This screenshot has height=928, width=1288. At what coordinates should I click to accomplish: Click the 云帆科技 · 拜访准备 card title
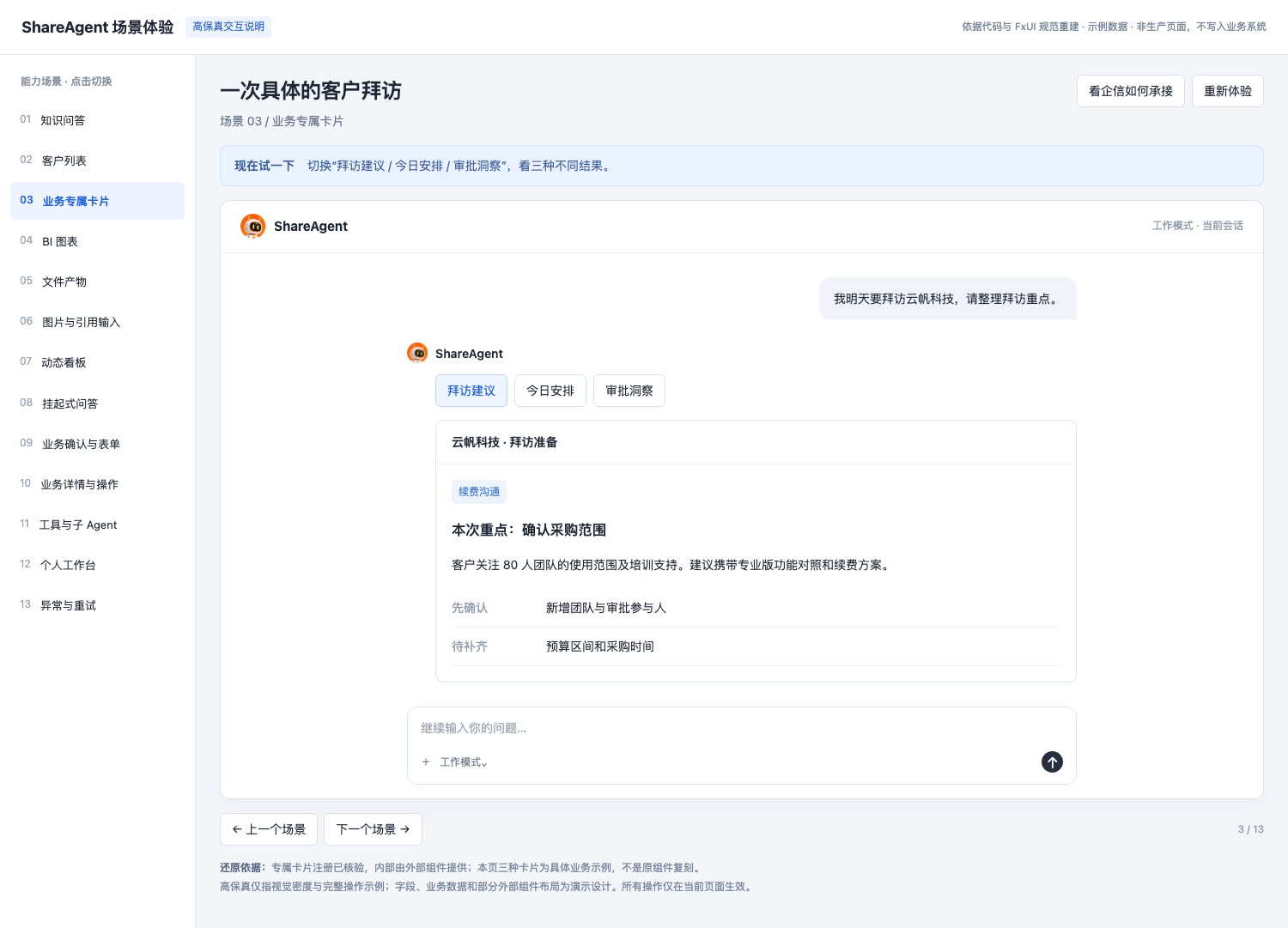click(x=505, y=442)
